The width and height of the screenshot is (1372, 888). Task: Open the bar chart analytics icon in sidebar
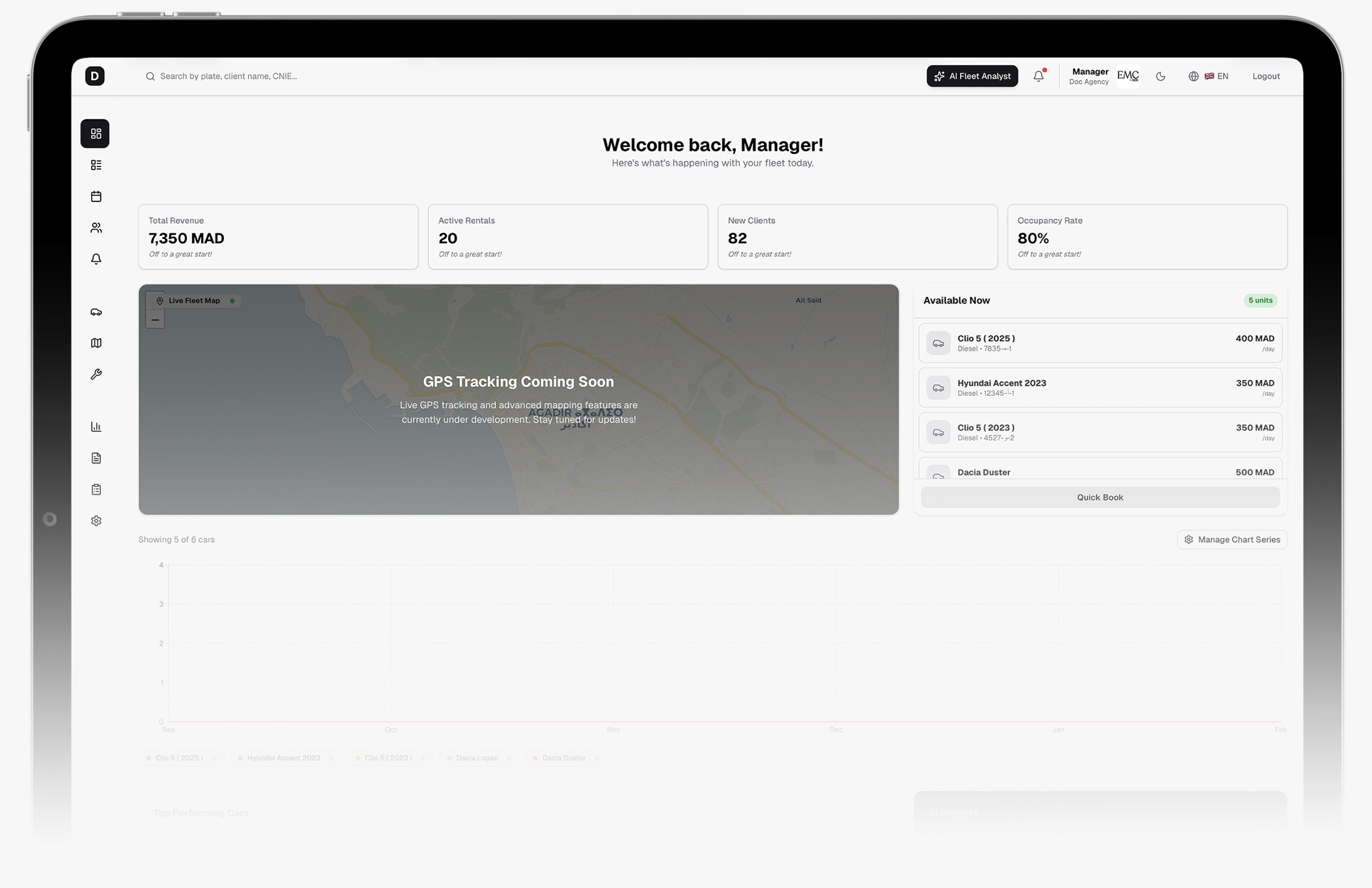click(x=96, y=427)
